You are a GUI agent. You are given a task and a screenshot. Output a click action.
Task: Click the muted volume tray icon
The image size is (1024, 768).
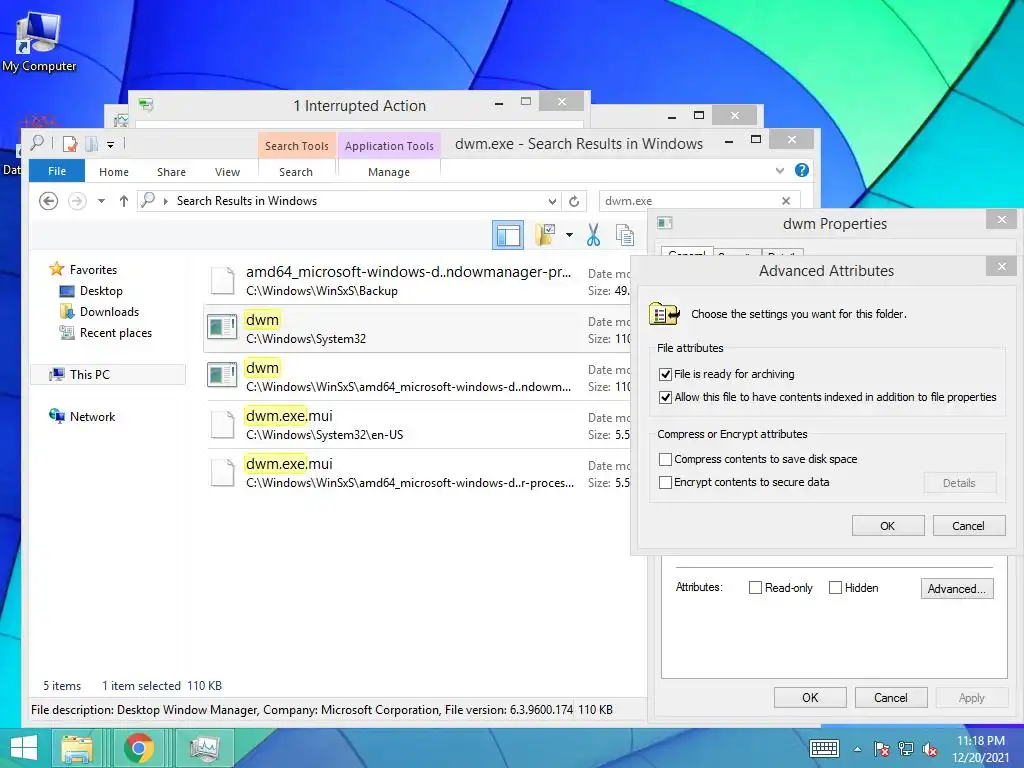[x=930, y=749]
